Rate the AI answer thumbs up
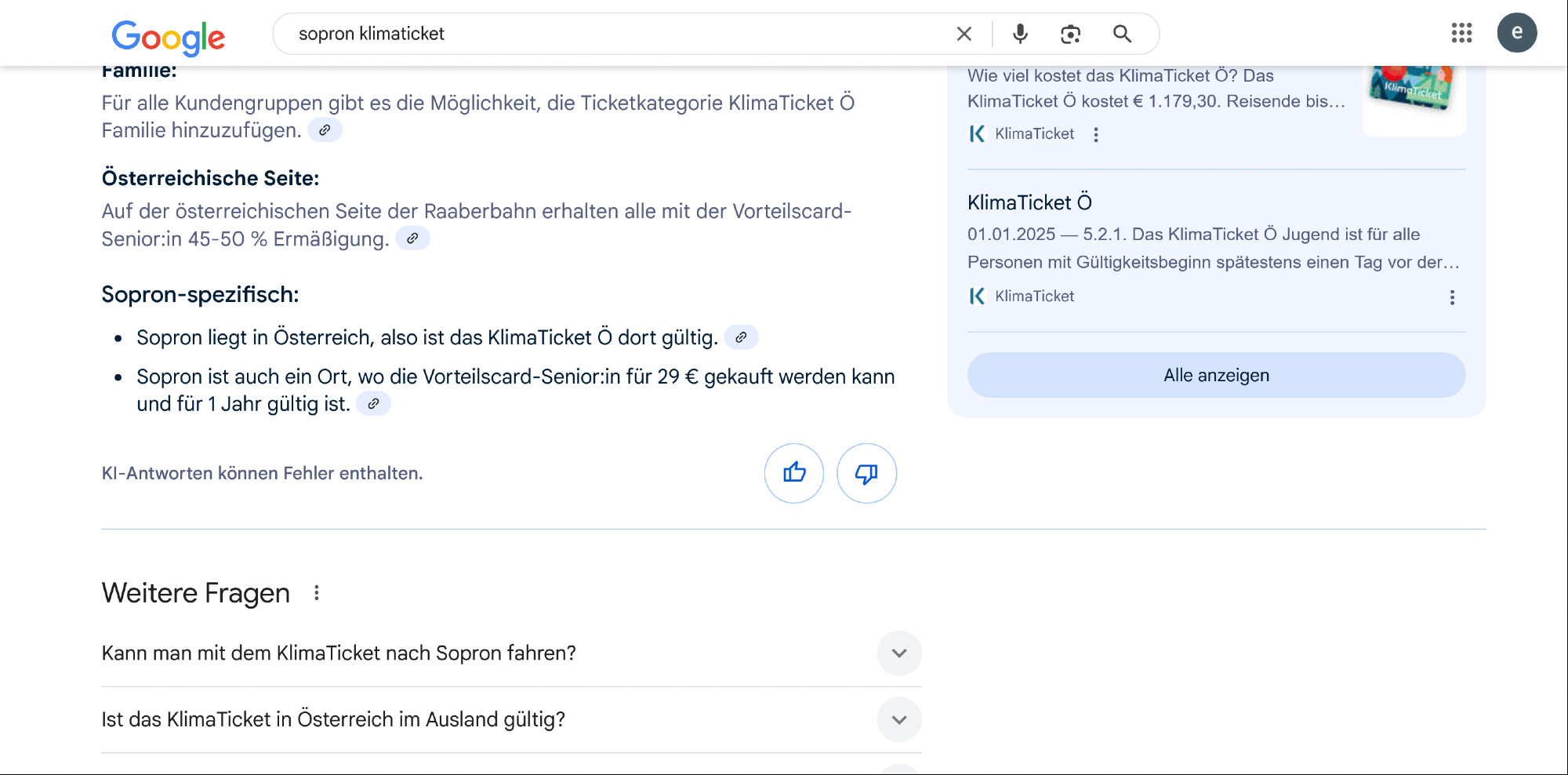1568x775 pixels. click(x=793, y=473)
